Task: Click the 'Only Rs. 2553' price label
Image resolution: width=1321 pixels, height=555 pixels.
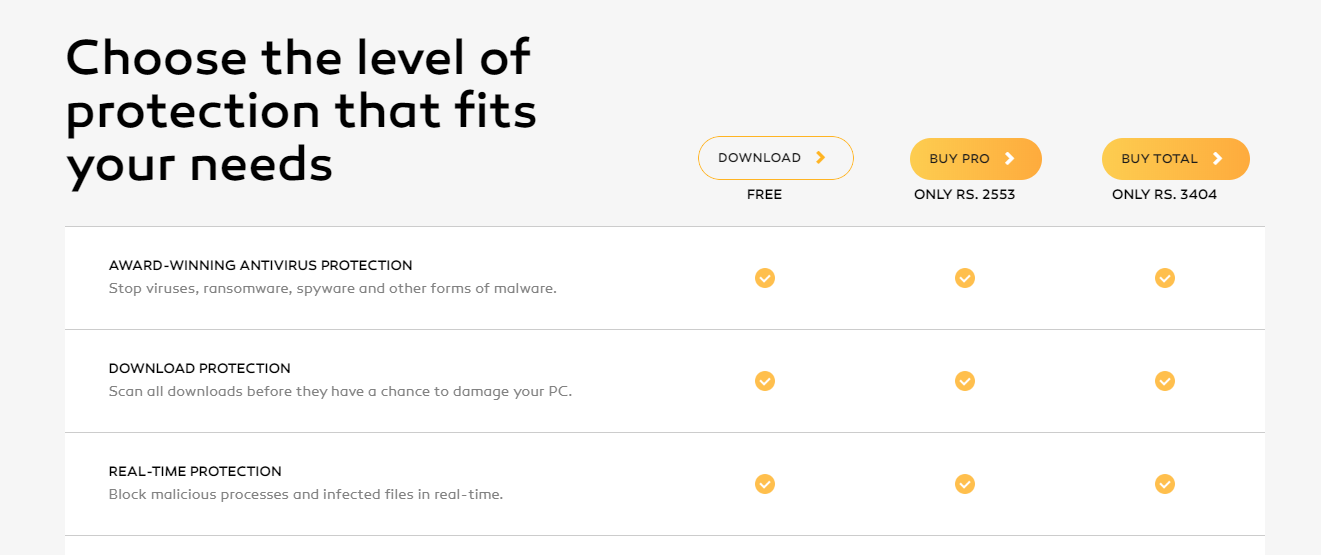Action: click(964, 195)
